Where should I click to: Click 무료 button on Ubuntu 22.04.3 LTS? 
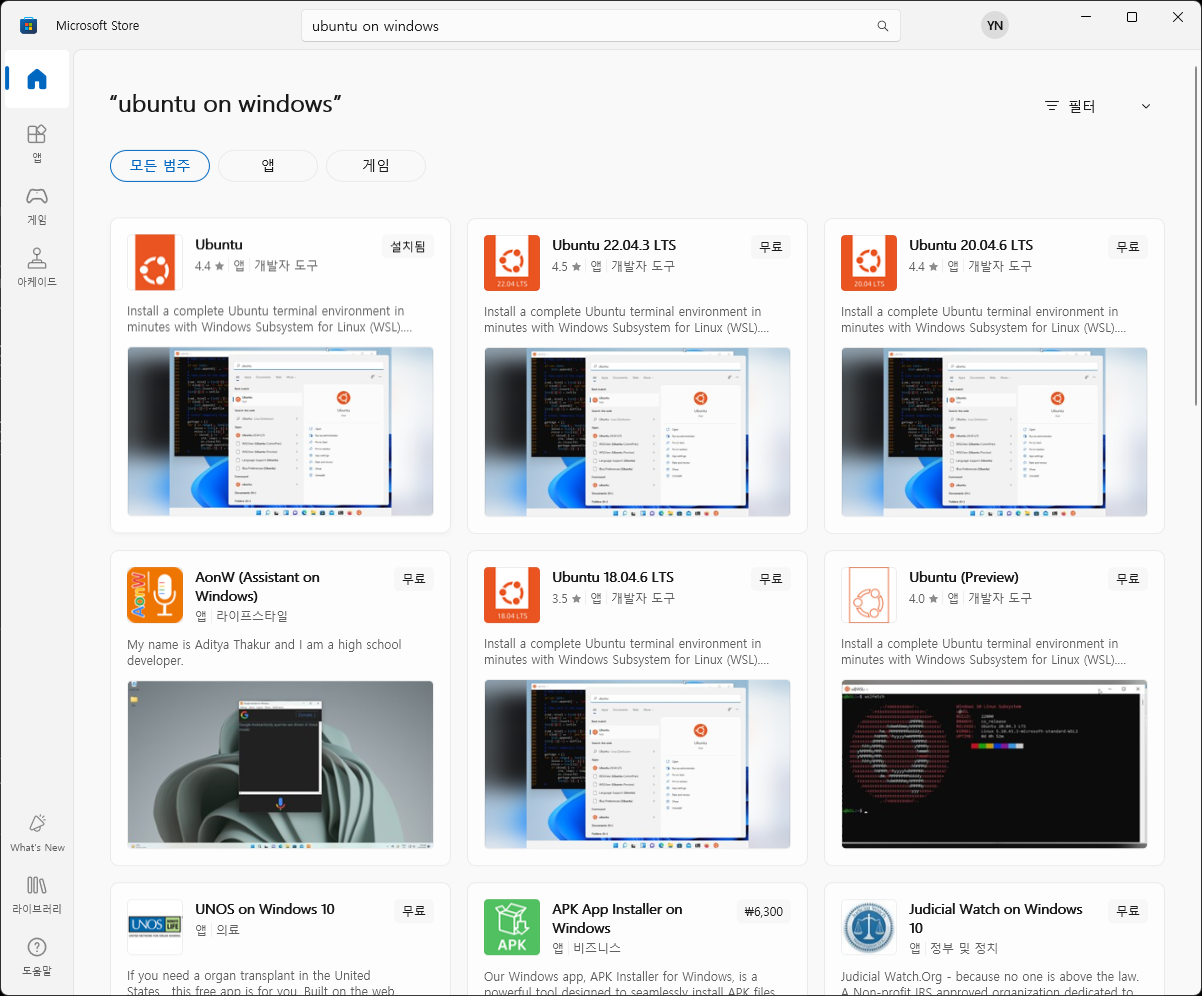click(x=771, y=247)
